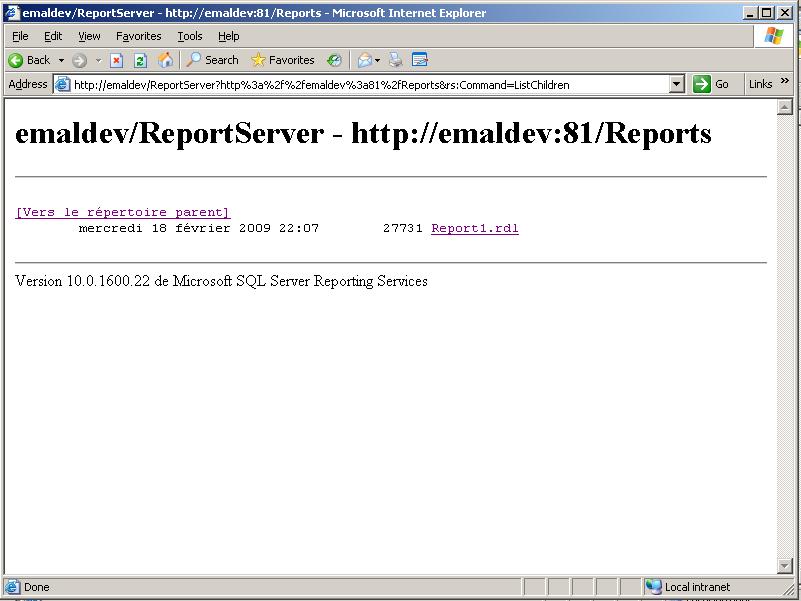
Task: Open the Search pane
Action: [x=212, y=60]
